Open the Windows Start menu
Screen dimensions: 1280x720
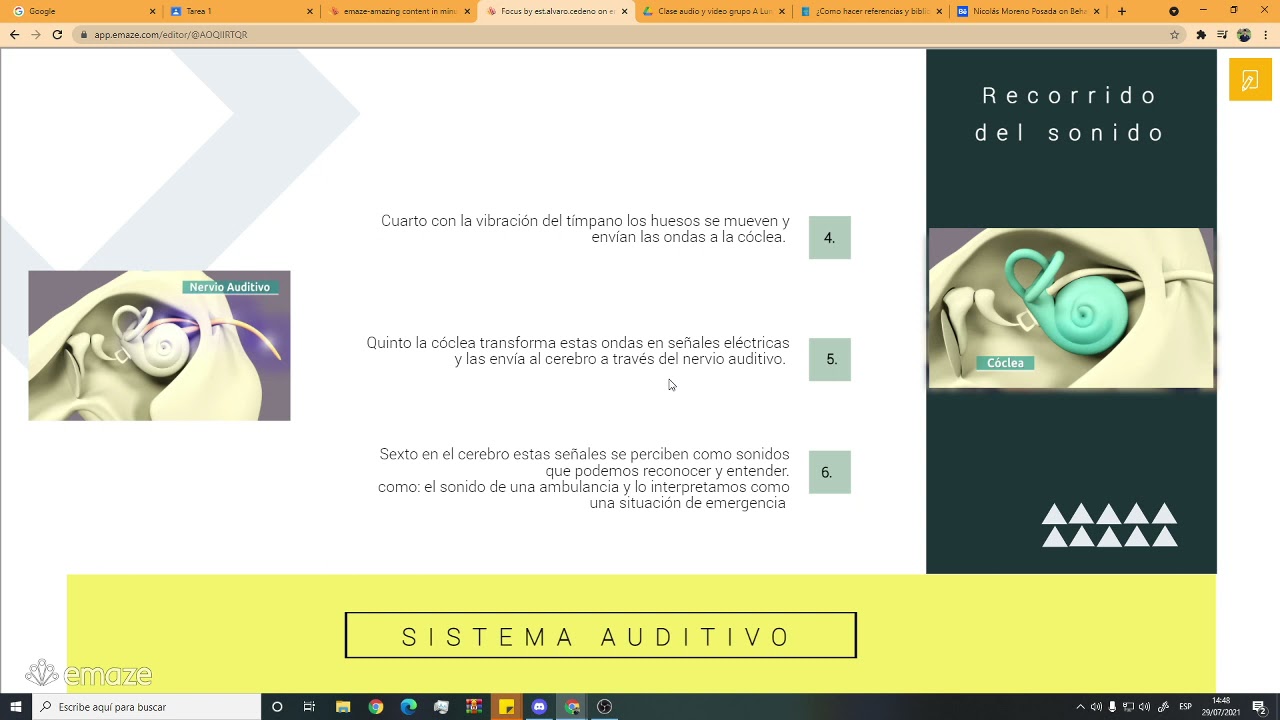[x=16, y=707]
